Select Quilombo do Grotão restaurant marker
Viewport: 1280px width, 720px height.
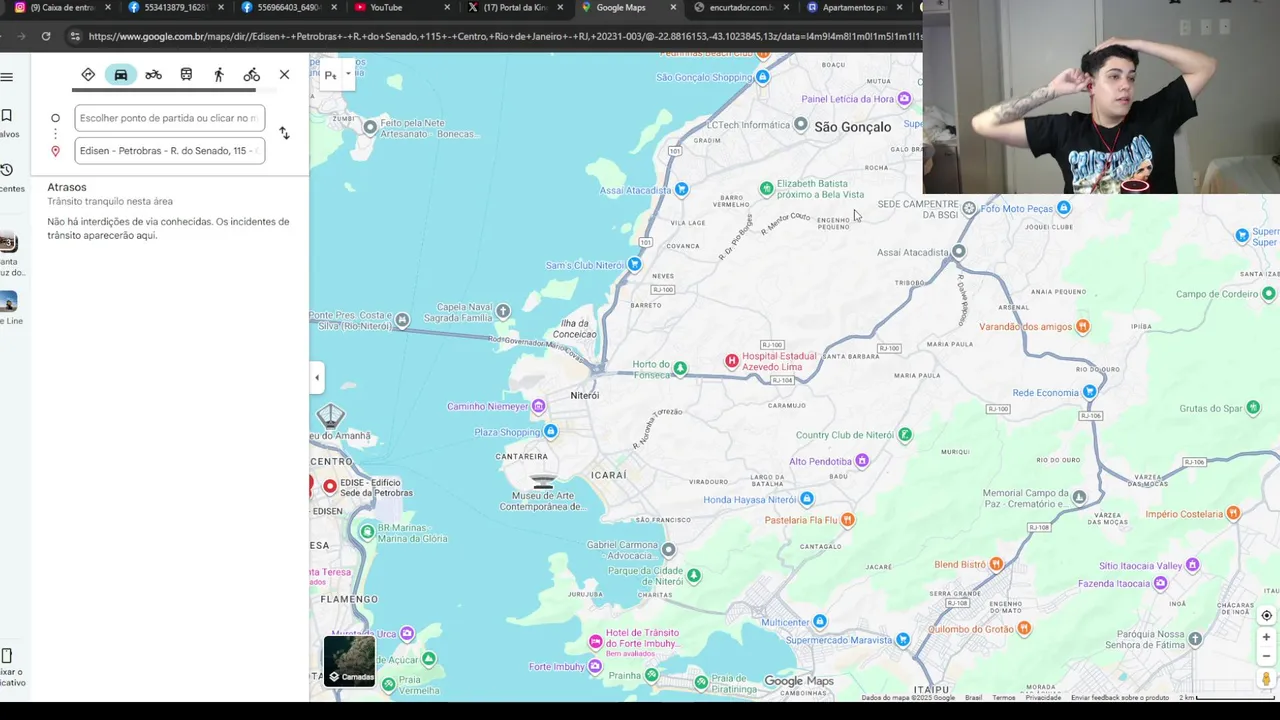[x=1024, y=629]
